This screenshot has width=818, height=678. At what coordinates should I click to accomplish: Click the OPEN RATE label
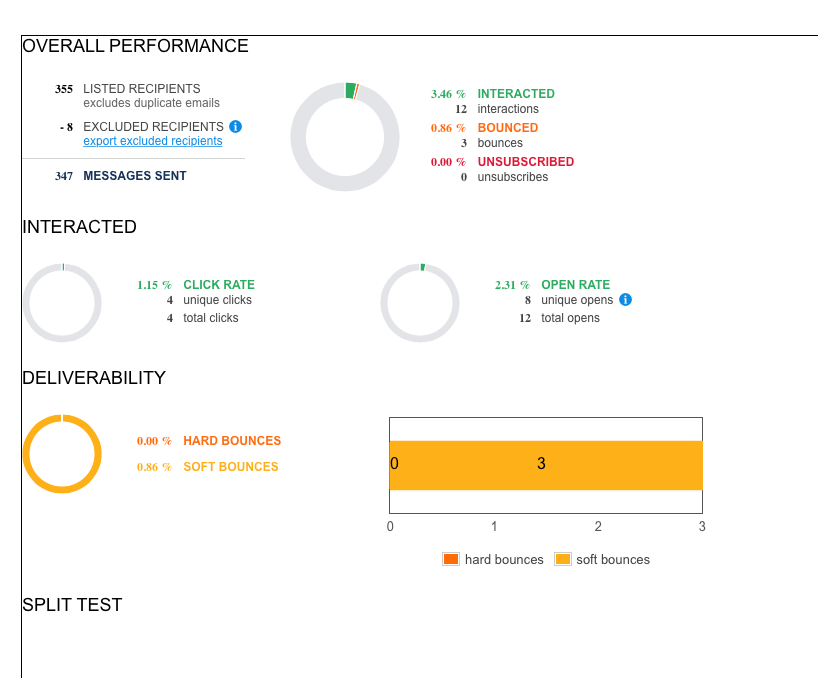tap(575, 285)
